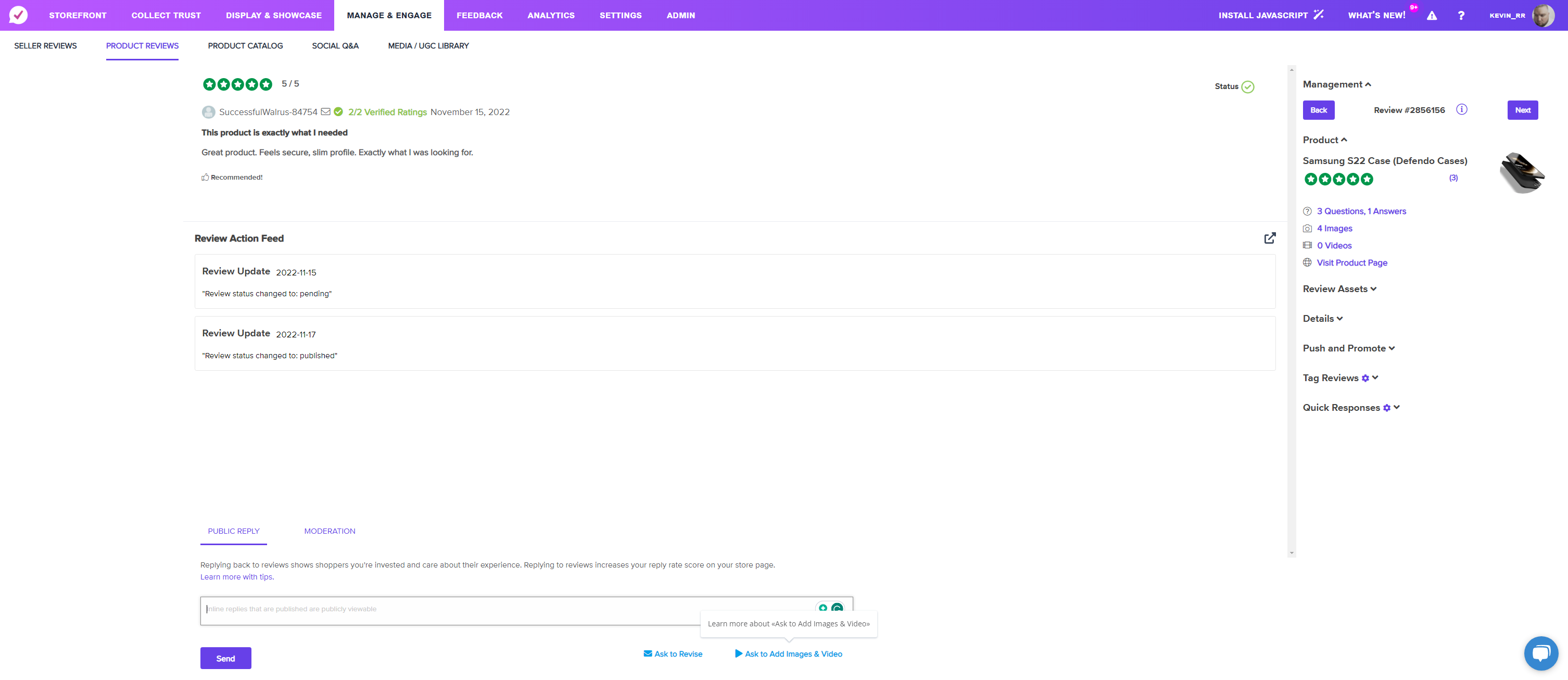Screen dimensions: 1568x680
Task: Switch to the Moderation tab
Action: pos(330,531)
